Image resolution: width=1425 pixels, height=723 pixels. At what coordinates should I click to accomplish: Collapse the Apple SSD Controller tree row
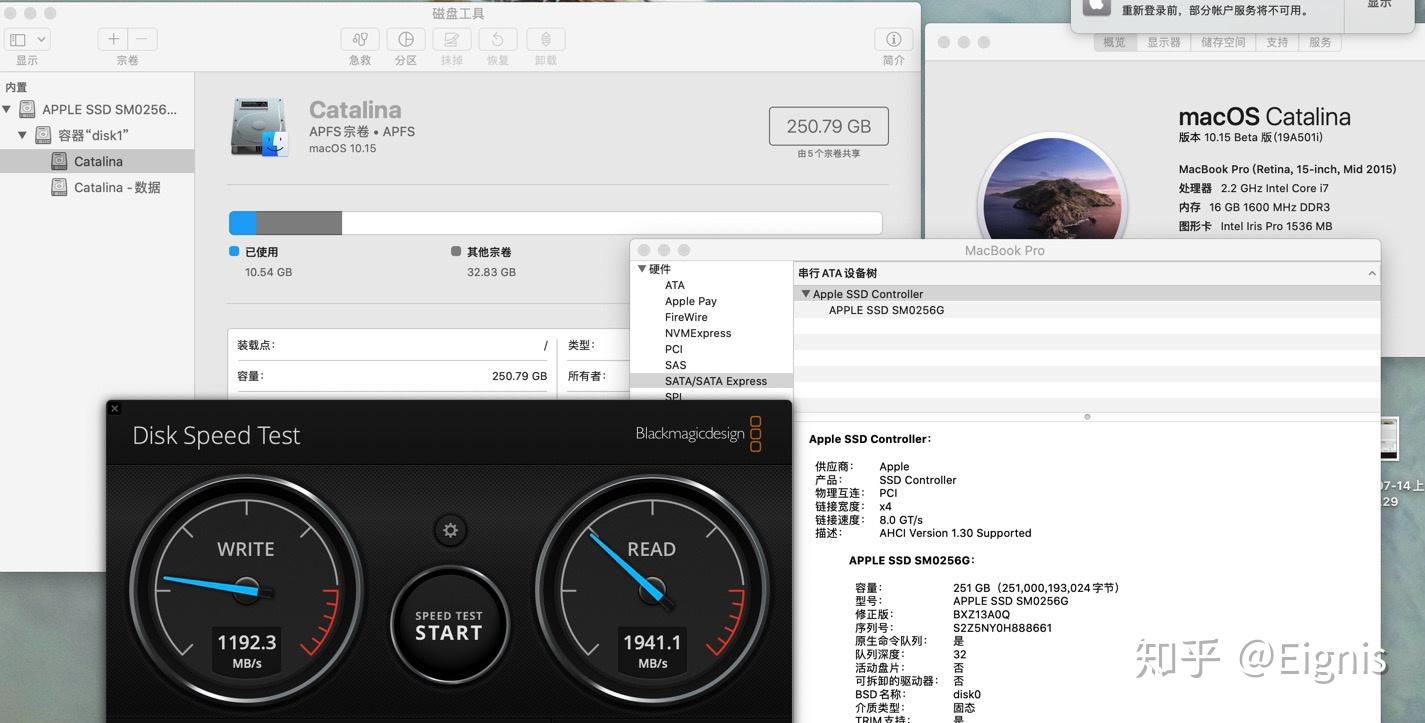click(805, 294)
